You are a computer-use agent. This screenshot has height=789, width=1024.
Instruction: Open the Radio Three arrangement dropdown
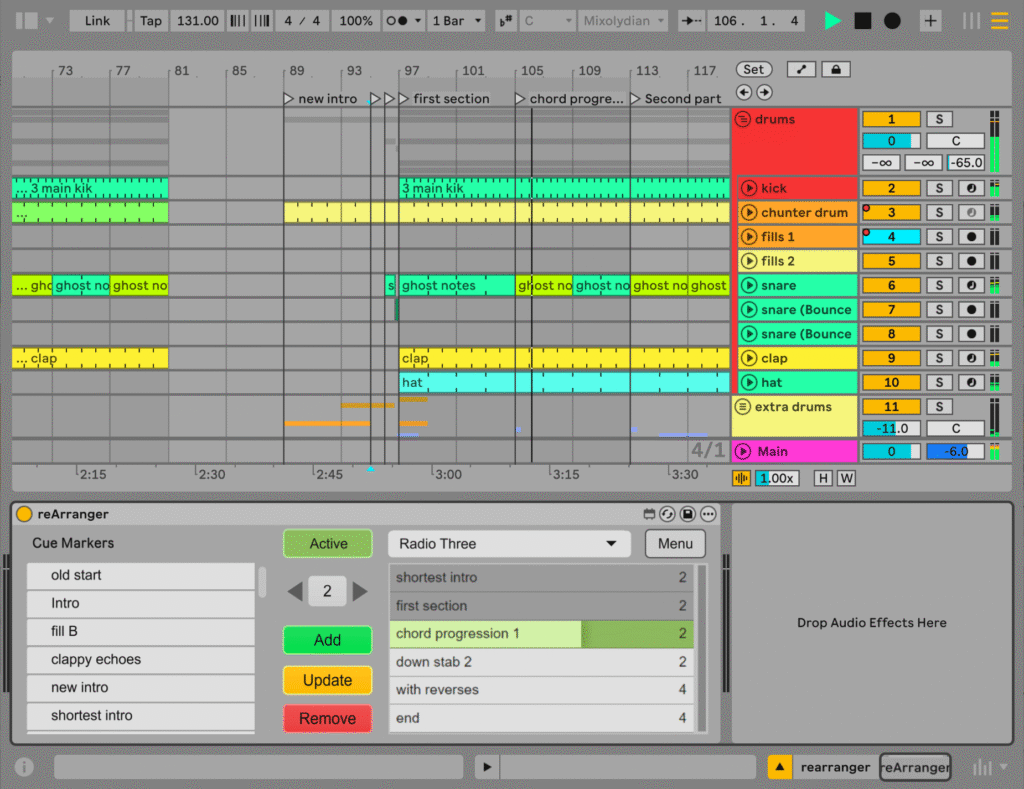[509, 543]
